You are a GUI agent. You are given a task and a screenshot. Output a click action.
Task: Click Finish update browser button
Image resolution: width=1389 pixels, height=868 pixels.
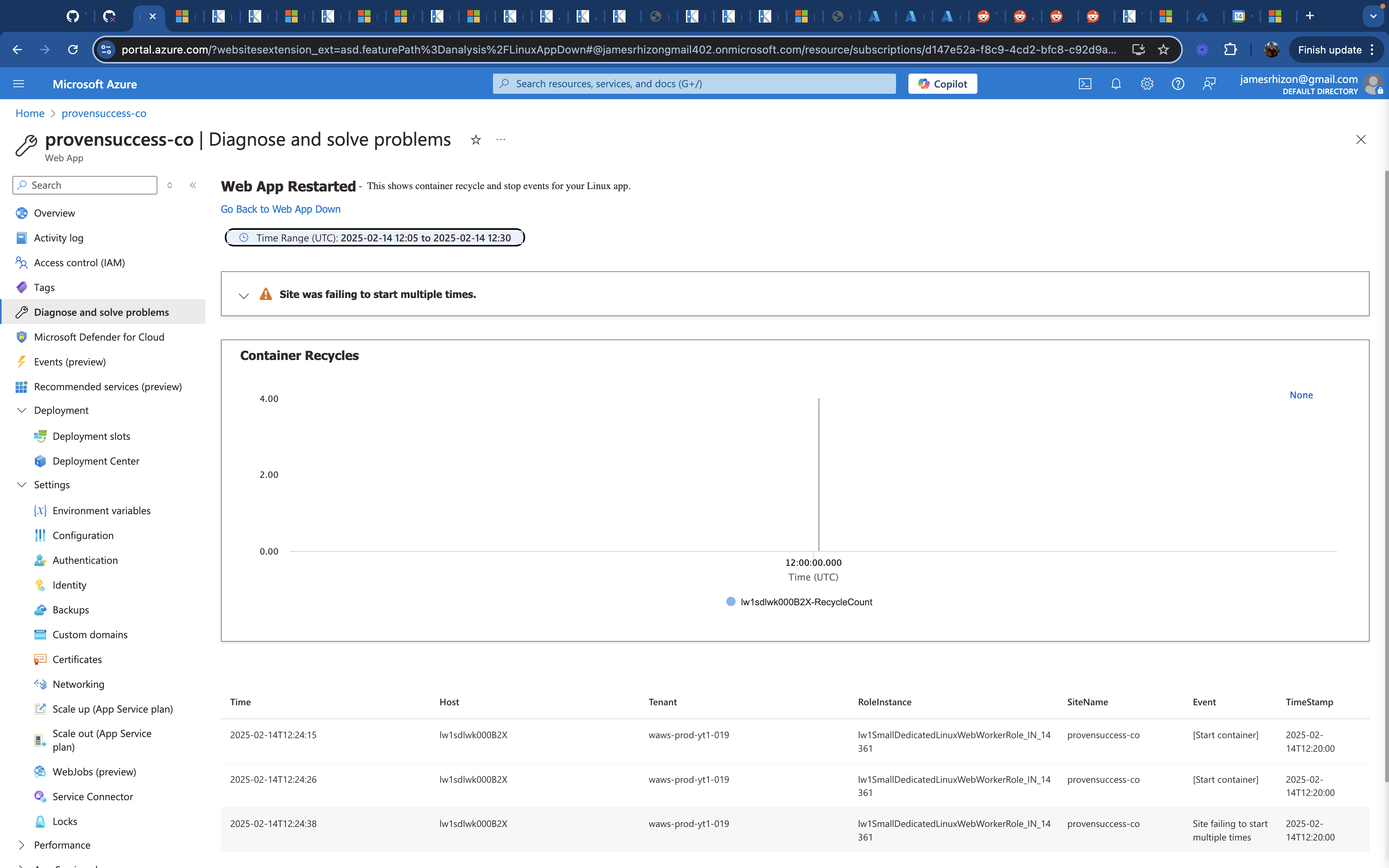click(x=1336, y=49)
